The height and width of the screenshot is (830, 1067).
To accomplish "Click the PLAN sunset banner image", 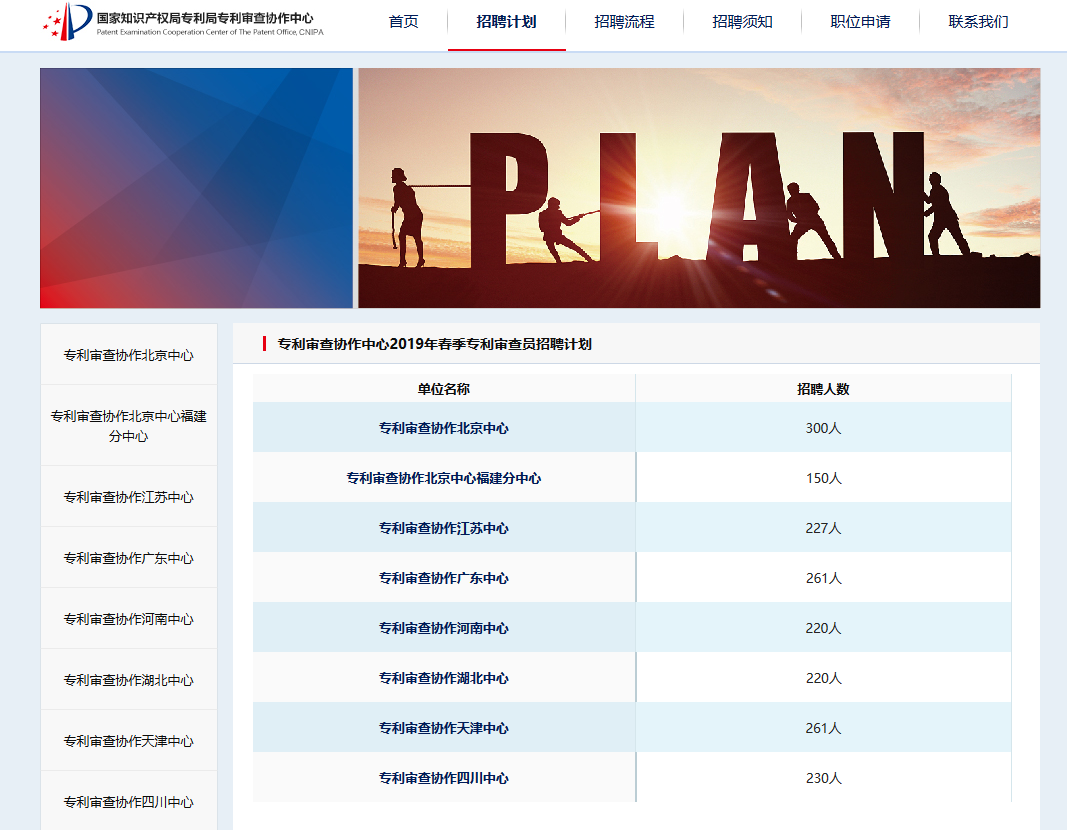I will [699, 188].
